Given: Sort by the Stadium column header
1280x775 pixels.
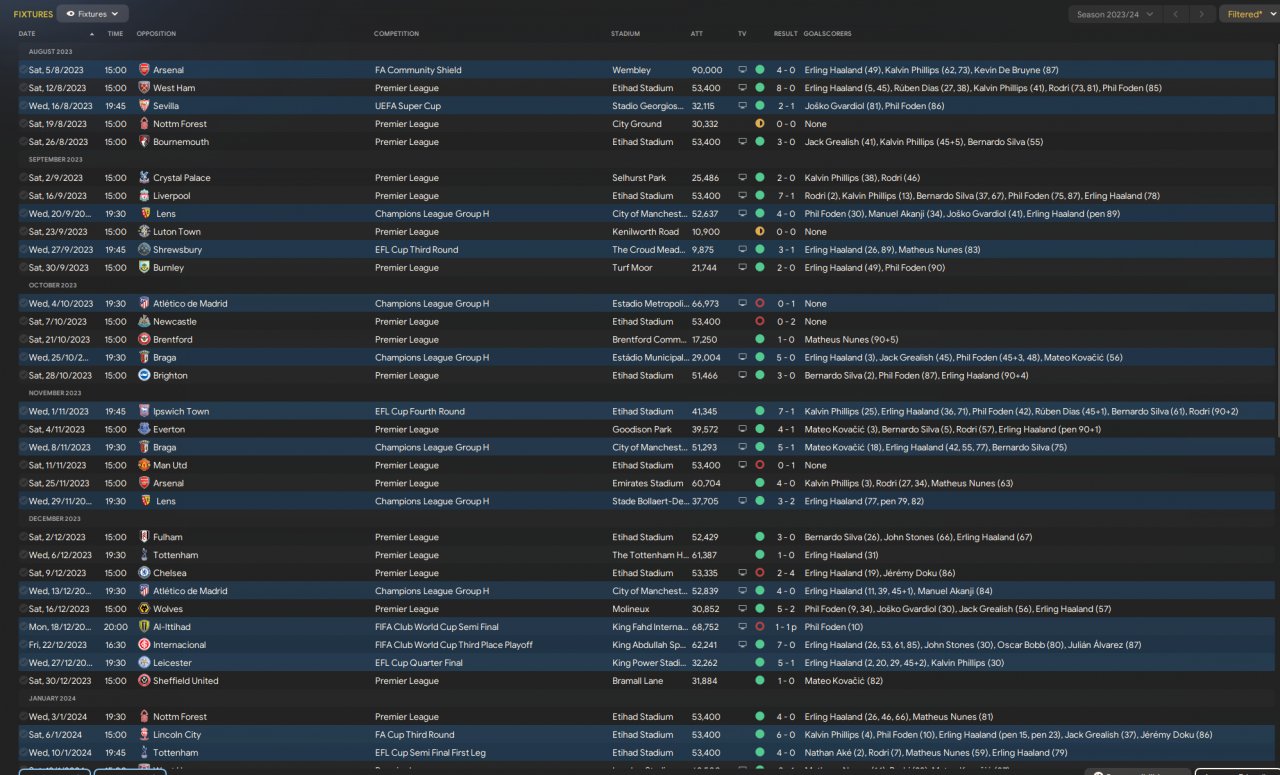Looking at the screenshot, I should [x=626, y=34].
